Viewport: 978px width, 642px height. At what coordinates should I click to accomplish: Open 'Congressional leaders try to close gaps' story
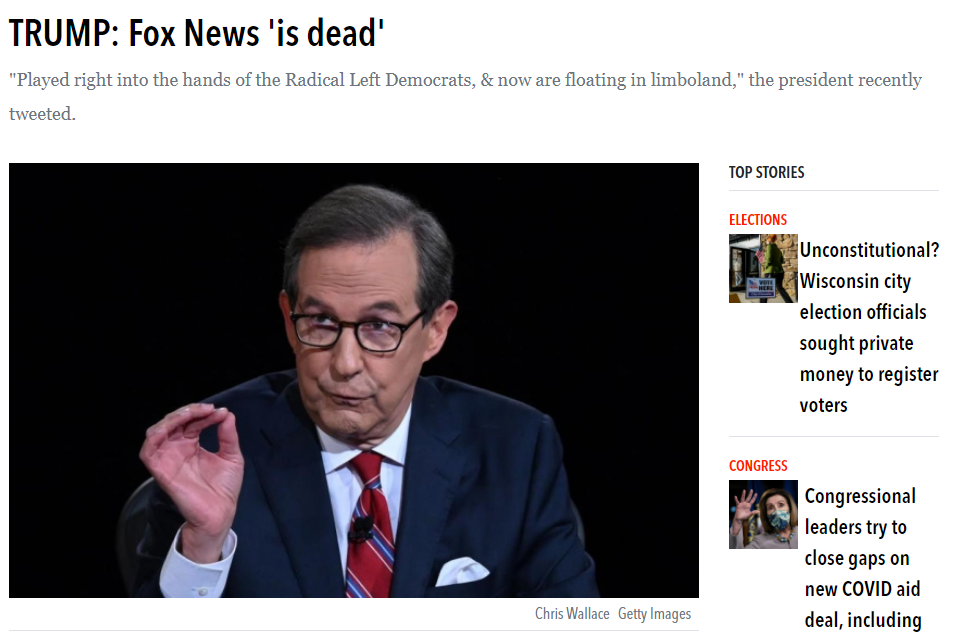(863, 558)
